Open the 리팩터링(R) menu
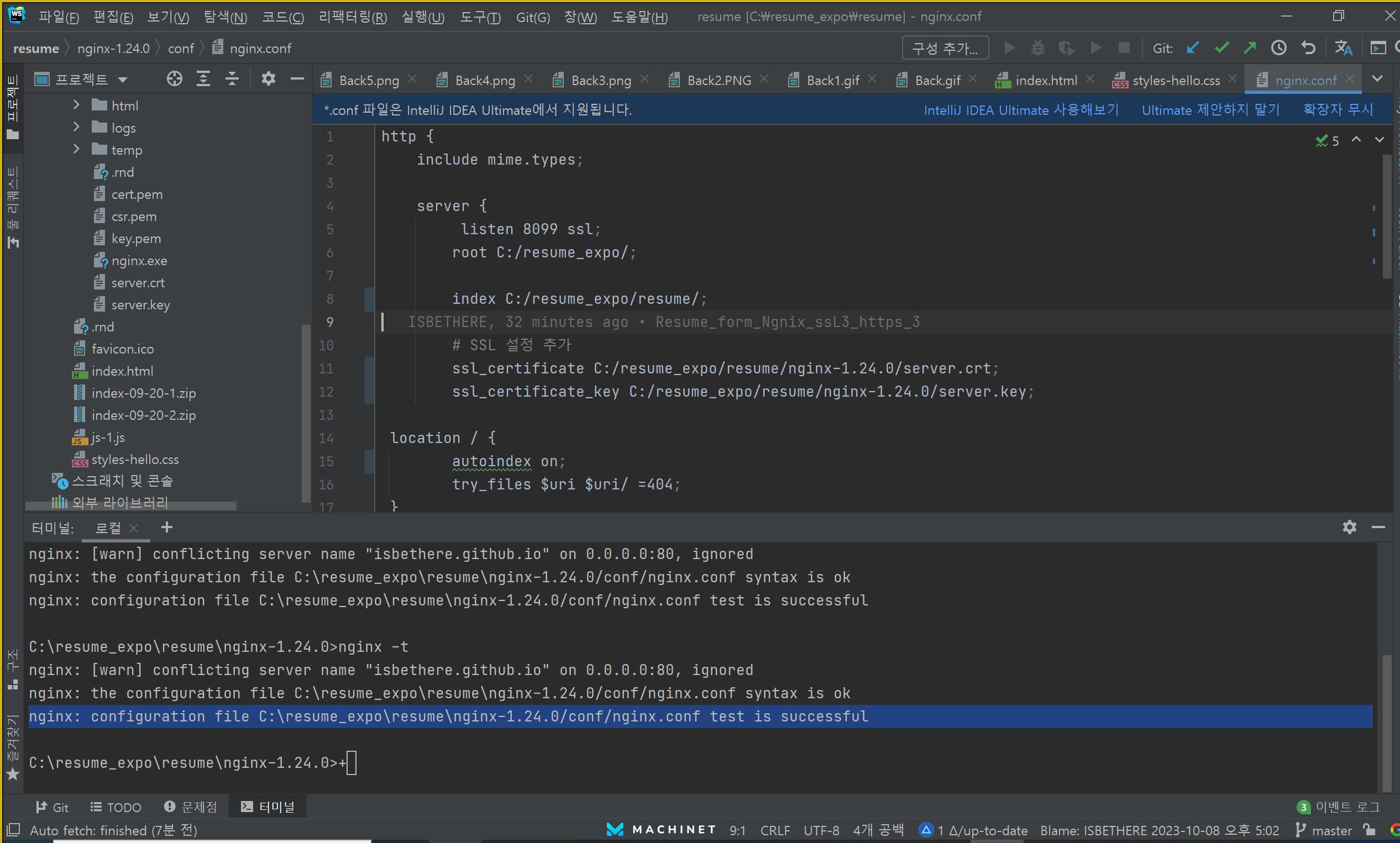The width and height of the screenshot is (1400, 843). click(x=352, y=17)
